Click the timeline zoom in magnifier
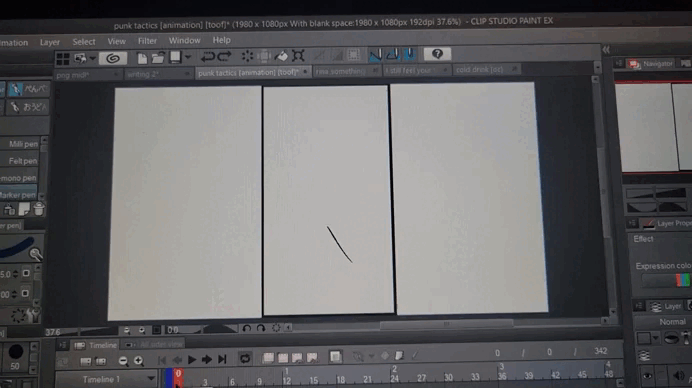Image resolution: width=692 pixels, height=388 pixels. [x=139, y=361]
